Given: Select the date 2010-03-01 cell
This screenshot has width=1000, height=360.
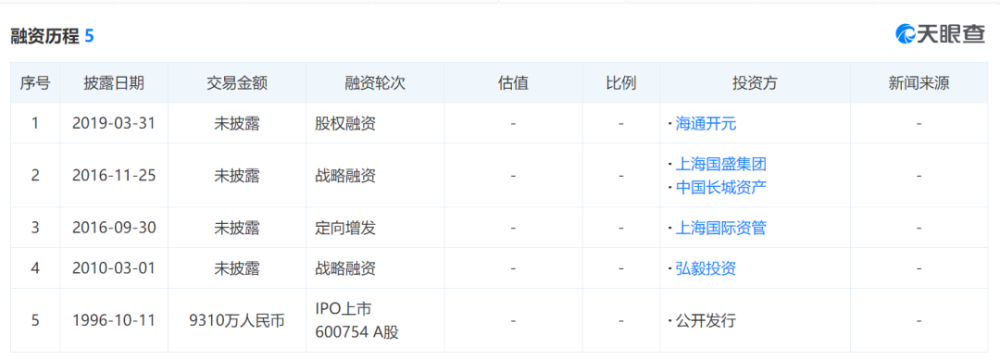Looking at the screenshot, I should [x=114, y=269].
